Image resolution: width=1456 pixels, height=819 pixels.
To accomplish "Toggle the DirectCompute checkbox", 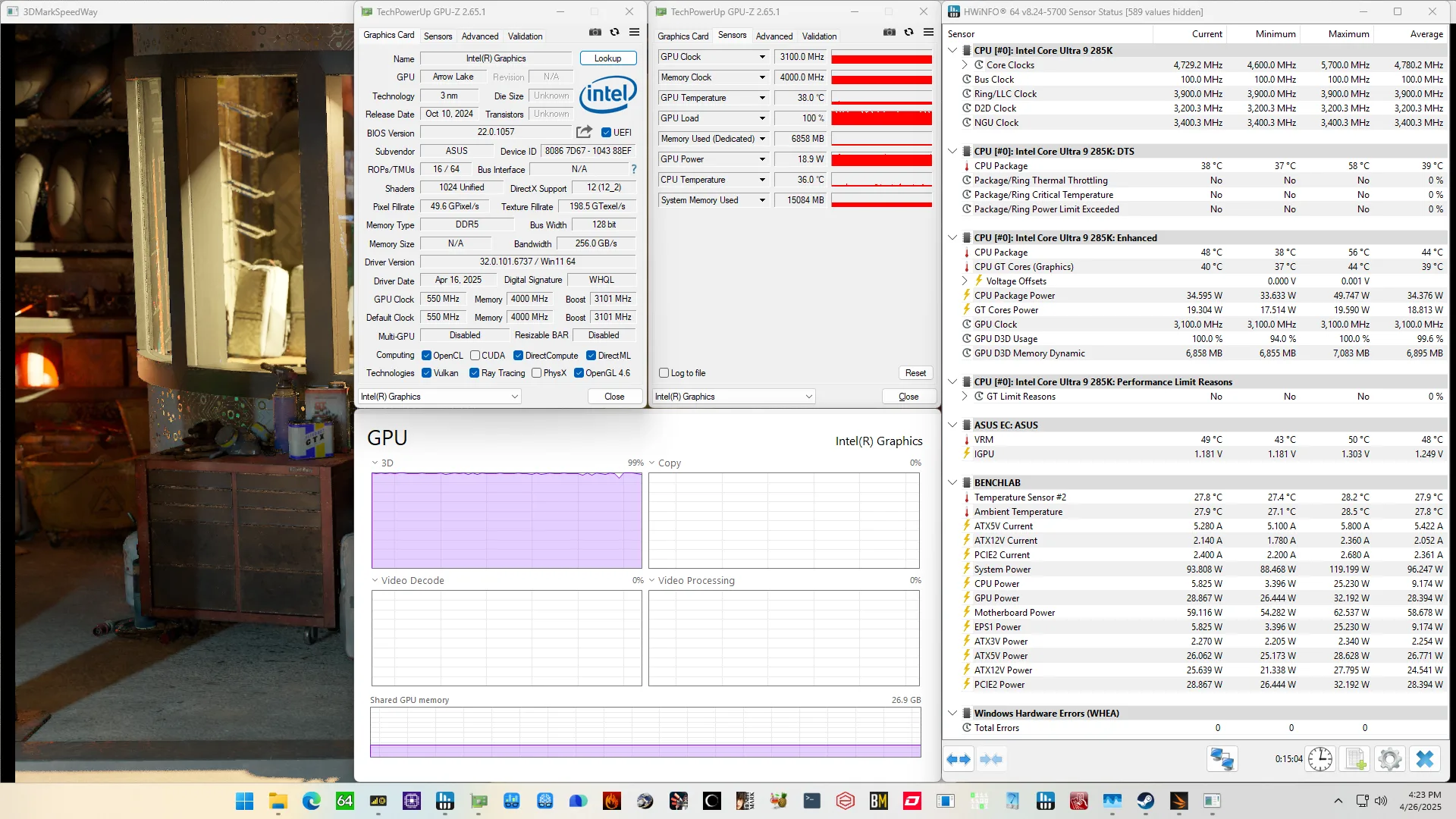I will (518, 356).
